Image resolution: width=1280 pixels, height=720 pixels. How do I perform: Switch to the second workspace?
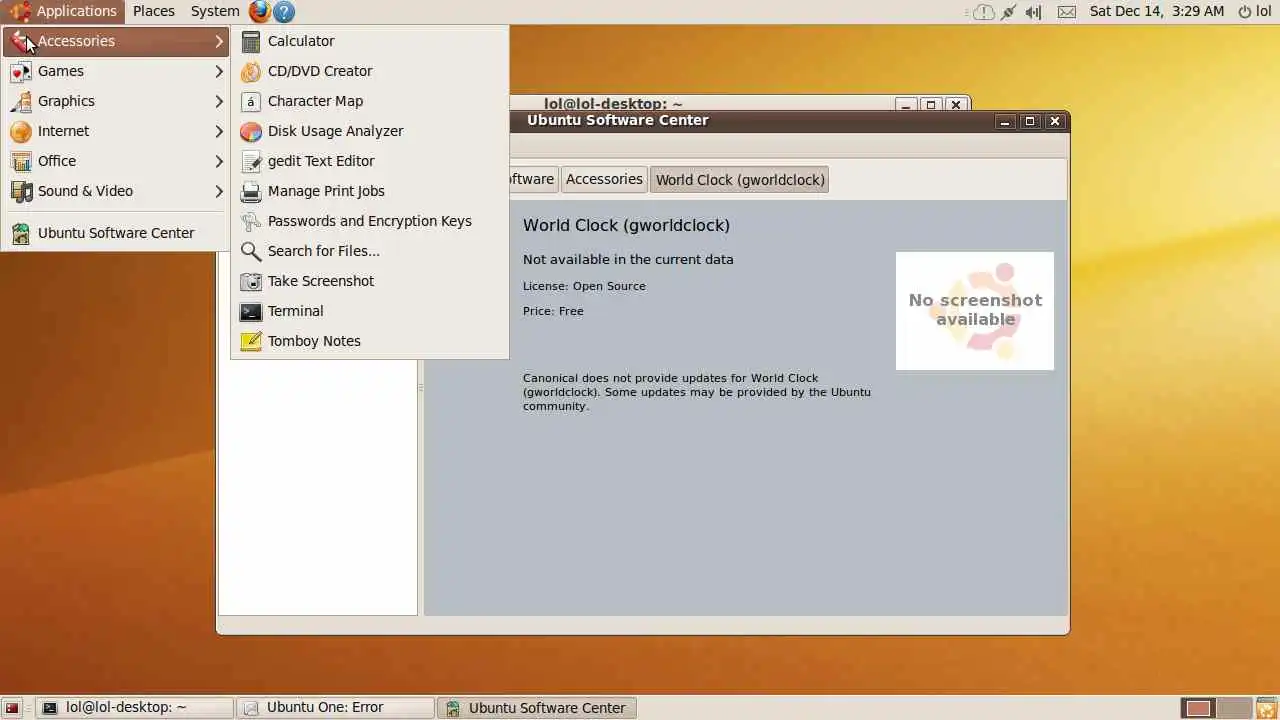click(1234, 708)
